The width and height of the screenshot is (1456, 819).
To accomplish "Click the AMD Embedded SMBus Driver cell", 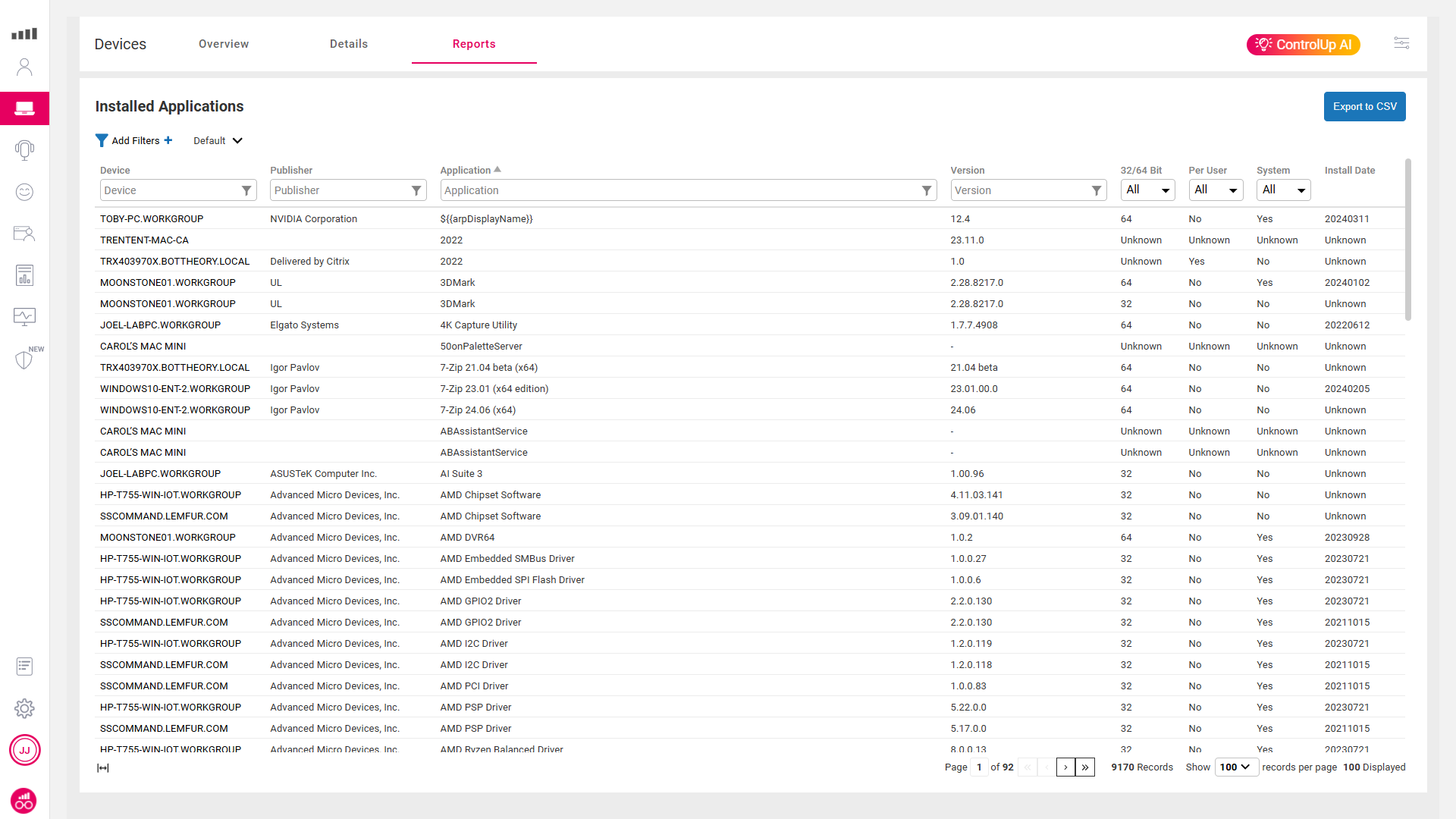I will click(507, 558).
